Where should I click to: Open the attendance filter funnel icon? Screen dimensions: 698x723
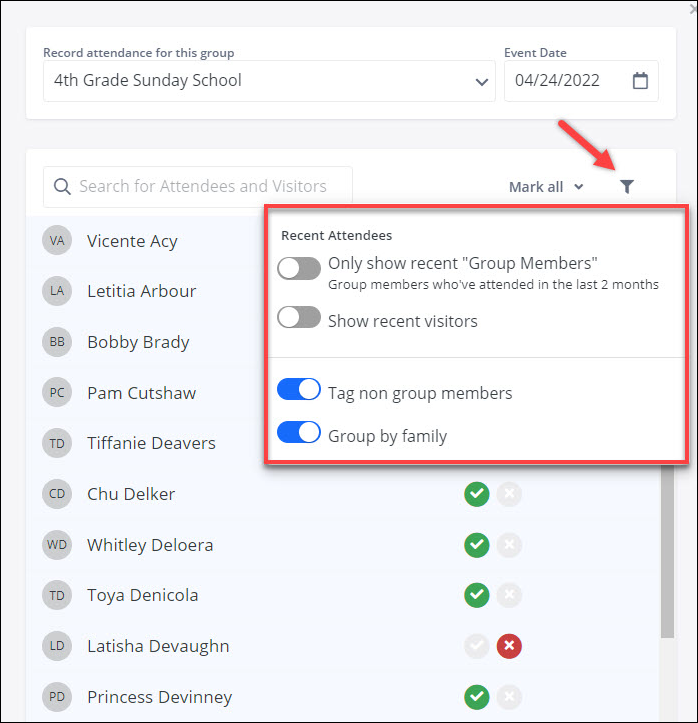tap(627, 187)
